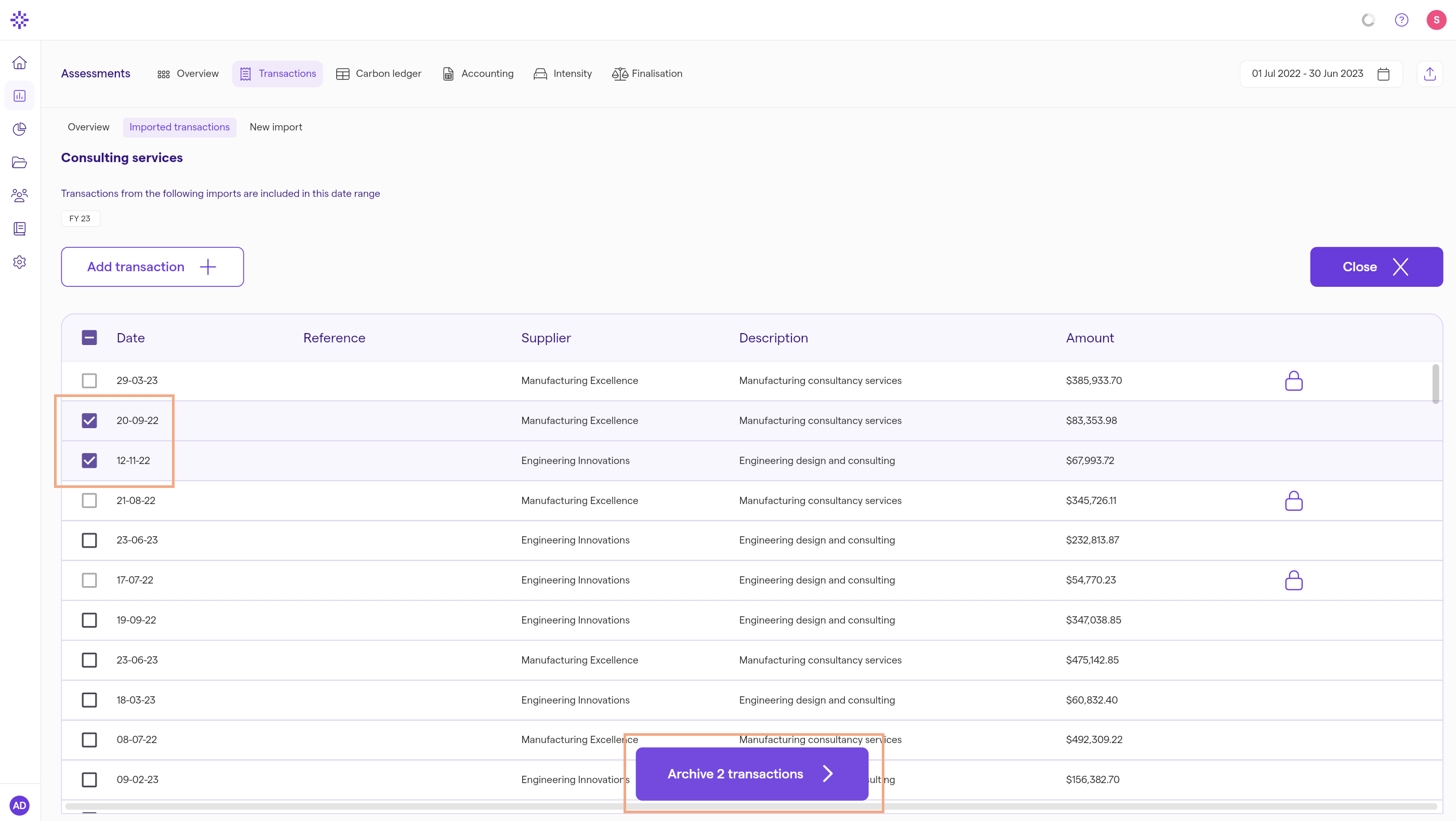Tick checkbox for 08-07-22 transaction
Screen dimensions: 1456x821
(x=89, y=739)
